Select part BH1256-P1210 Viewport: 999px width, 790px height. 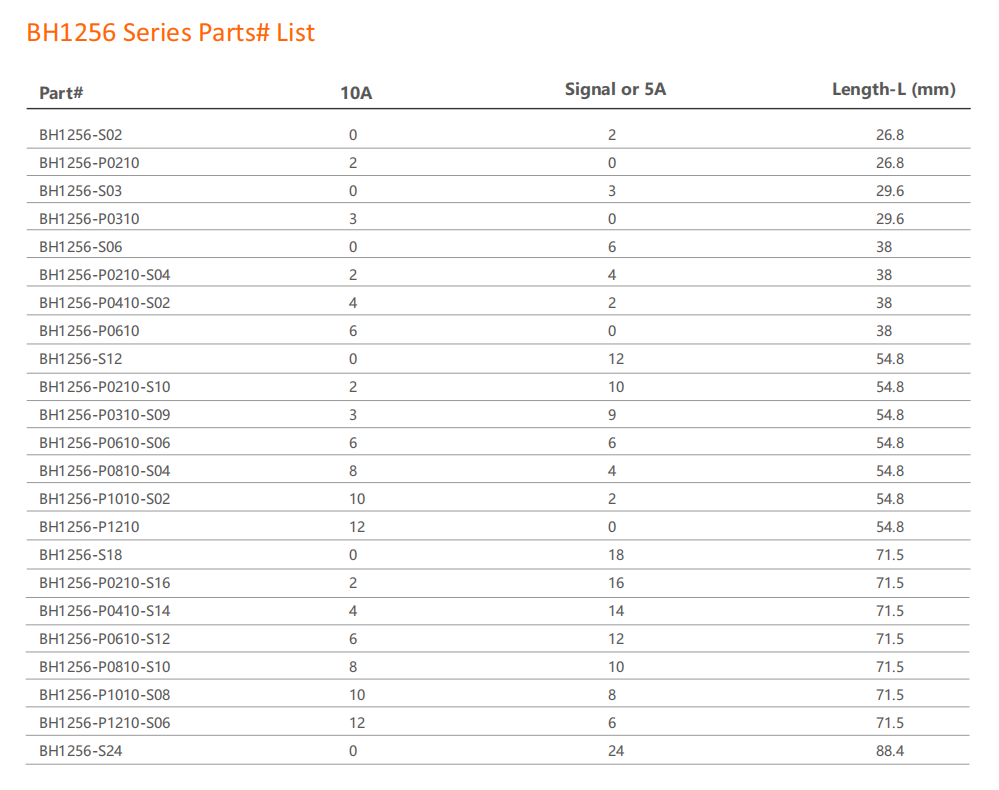[x=89, y=528]
